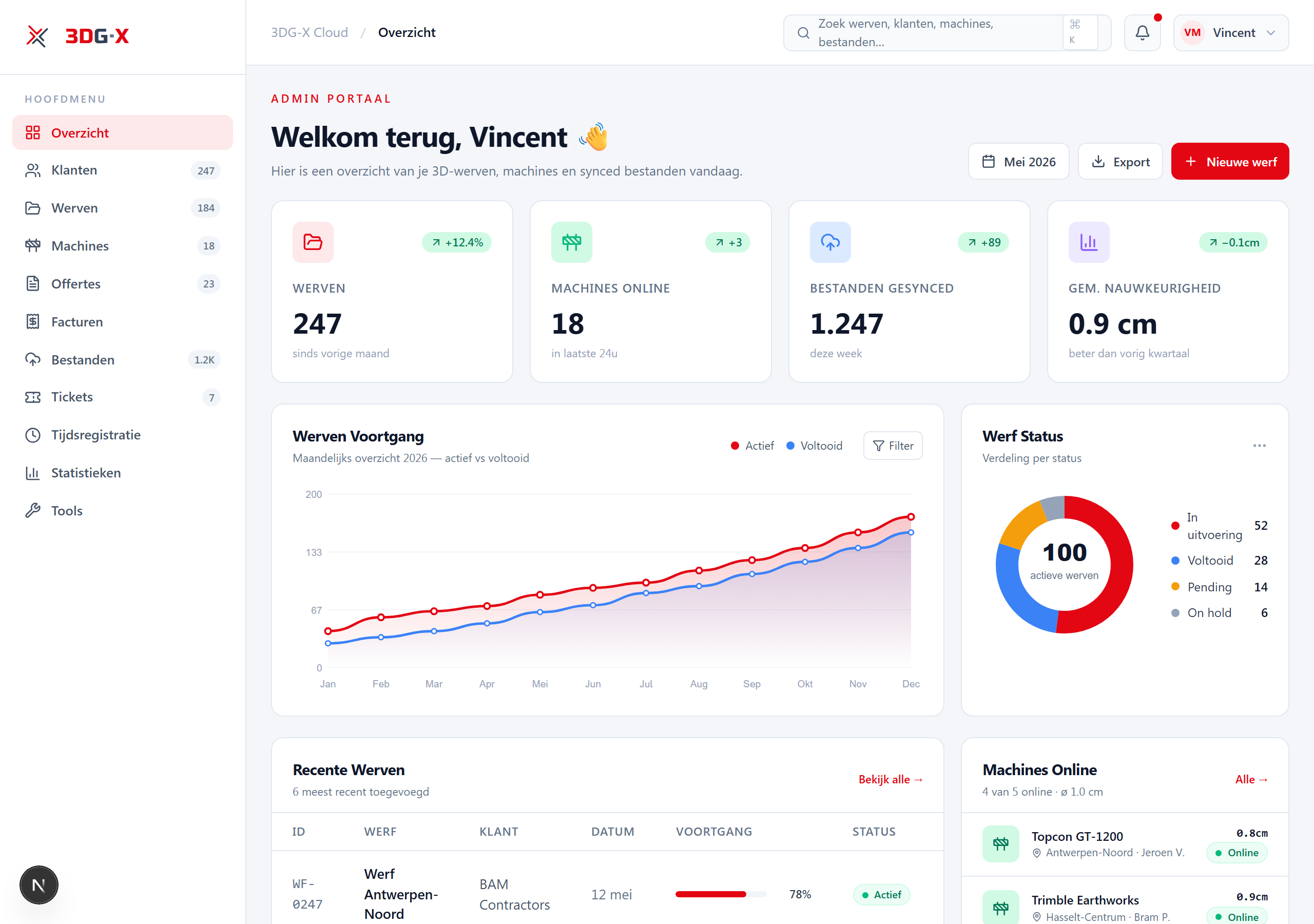Click the search magnifier icon
The image size is (1314, 924).
pyautogui.click(x=803, y=33)
